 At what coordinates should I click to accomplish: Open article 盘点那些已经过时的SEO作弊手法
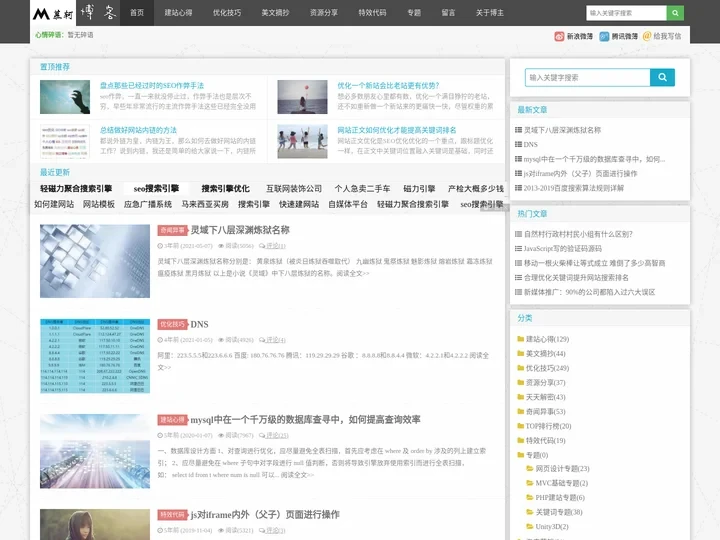pyautogui.click(x=152, y=85)
